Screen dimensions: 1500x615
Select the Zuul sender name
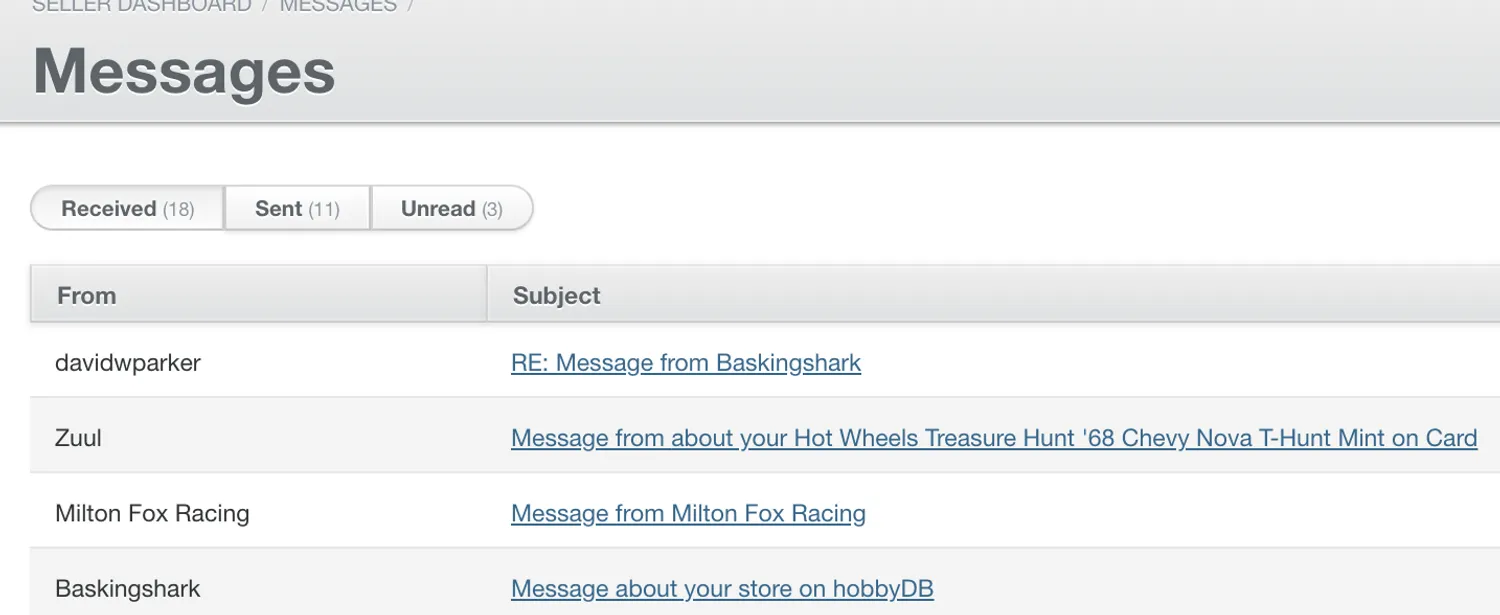[x=79, y=438]
